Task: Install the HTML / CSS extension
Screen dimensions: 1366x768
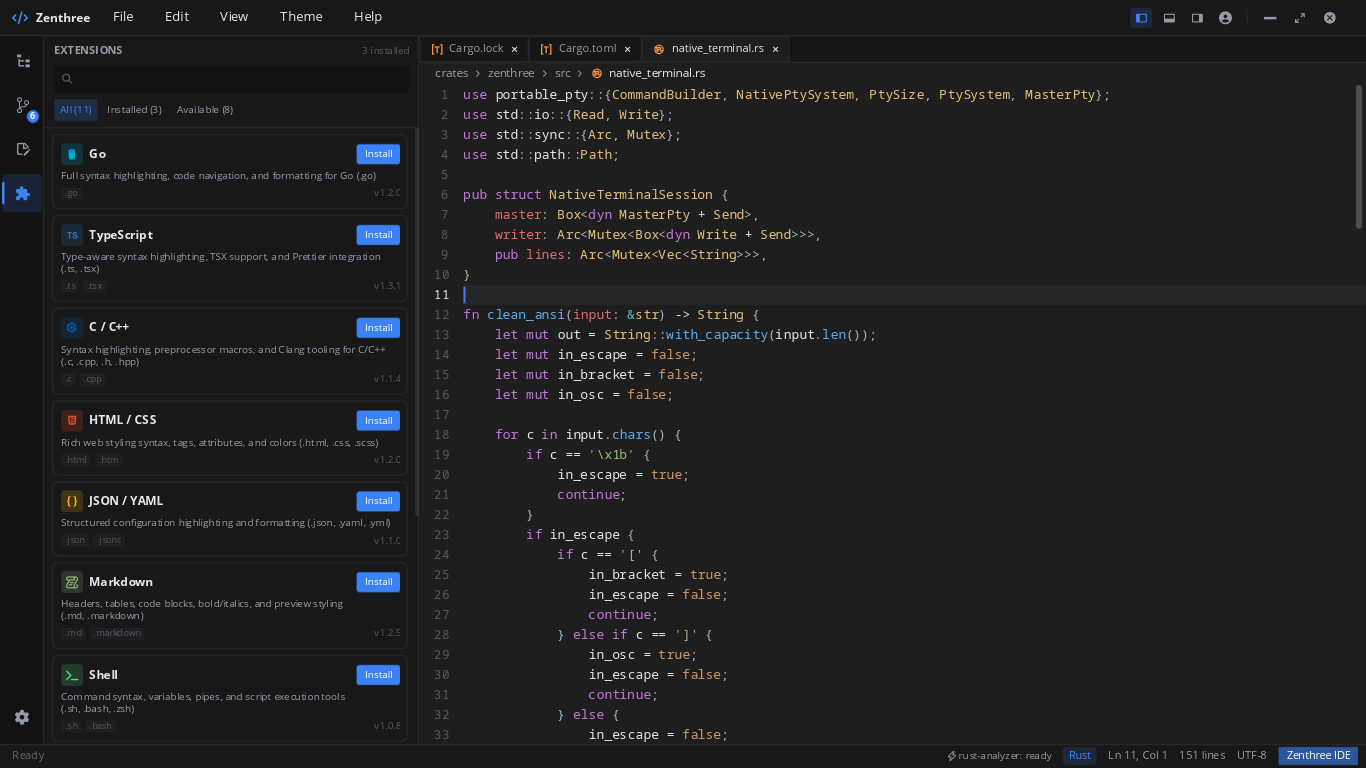Action: [378, 421]
